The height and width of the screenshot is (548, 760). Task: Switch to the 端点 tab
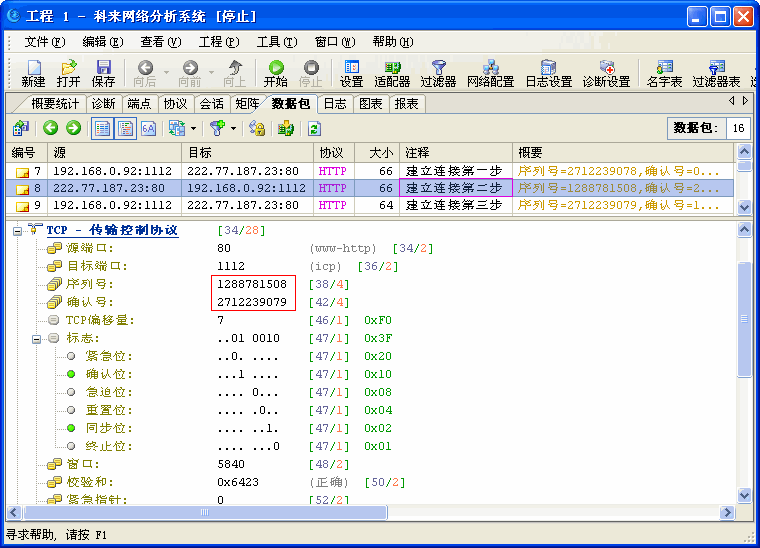coord(139,104)
